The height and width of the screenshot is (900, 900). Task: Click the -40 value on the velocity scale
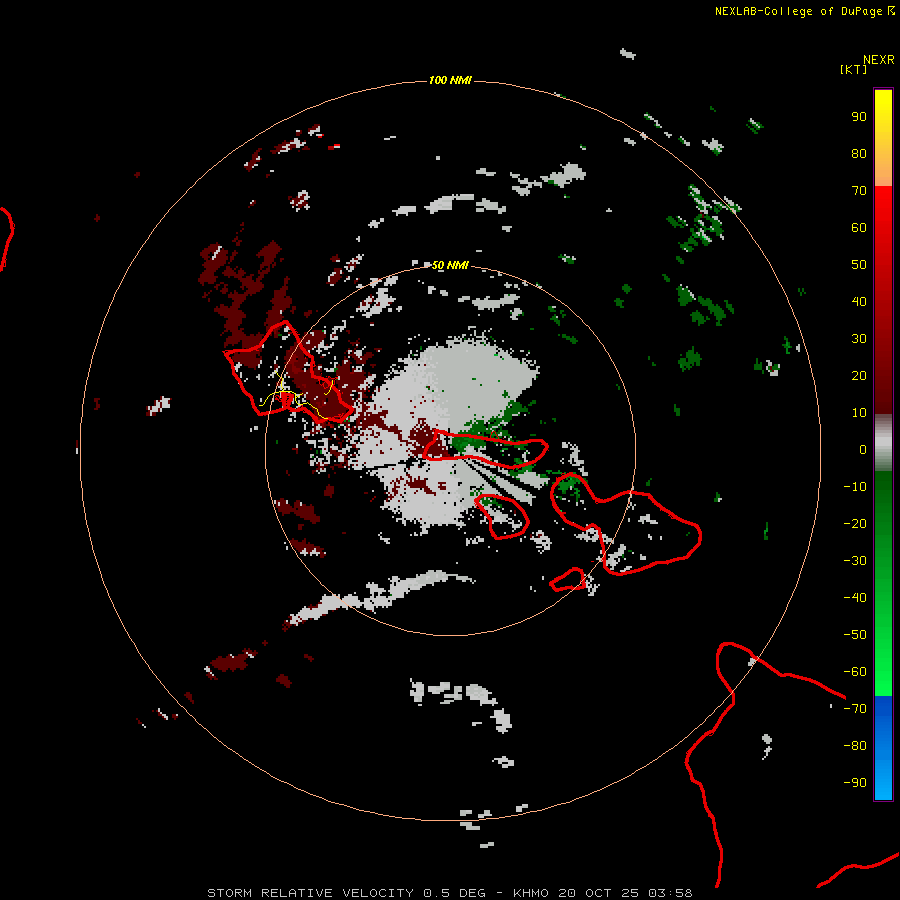855,598
